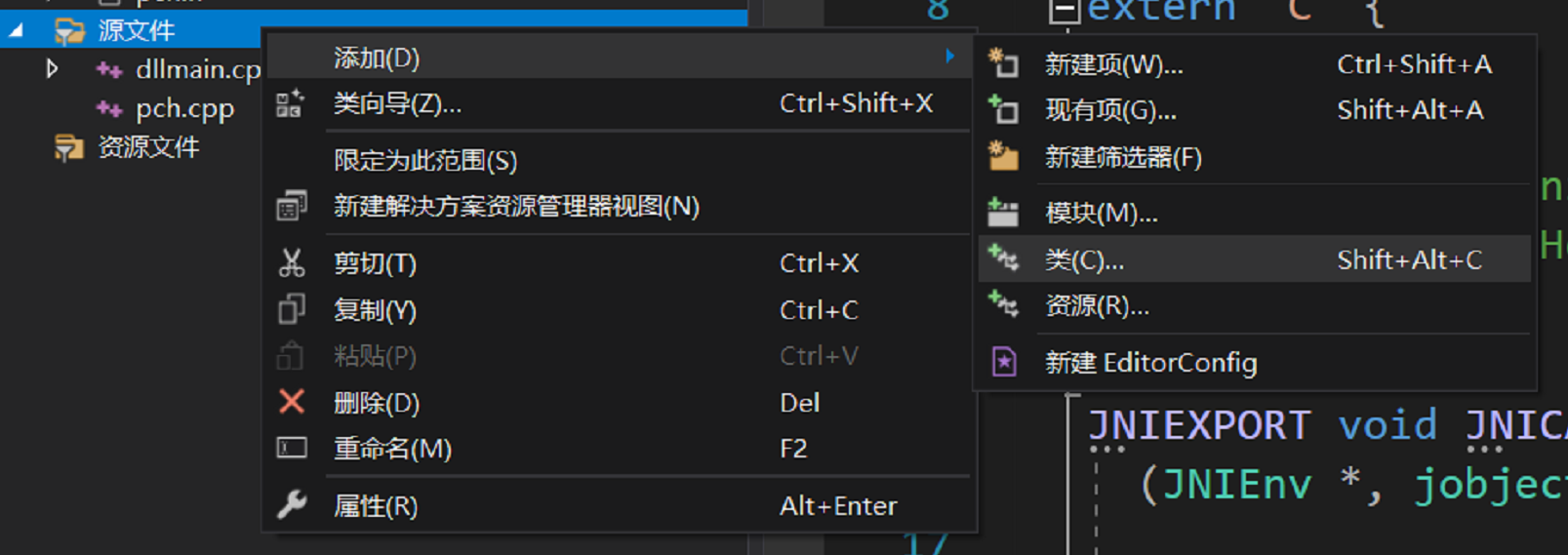Click the rename icon beside 重命名(M)
This screenshot has height=555, width=1568.
pos(291,449)
